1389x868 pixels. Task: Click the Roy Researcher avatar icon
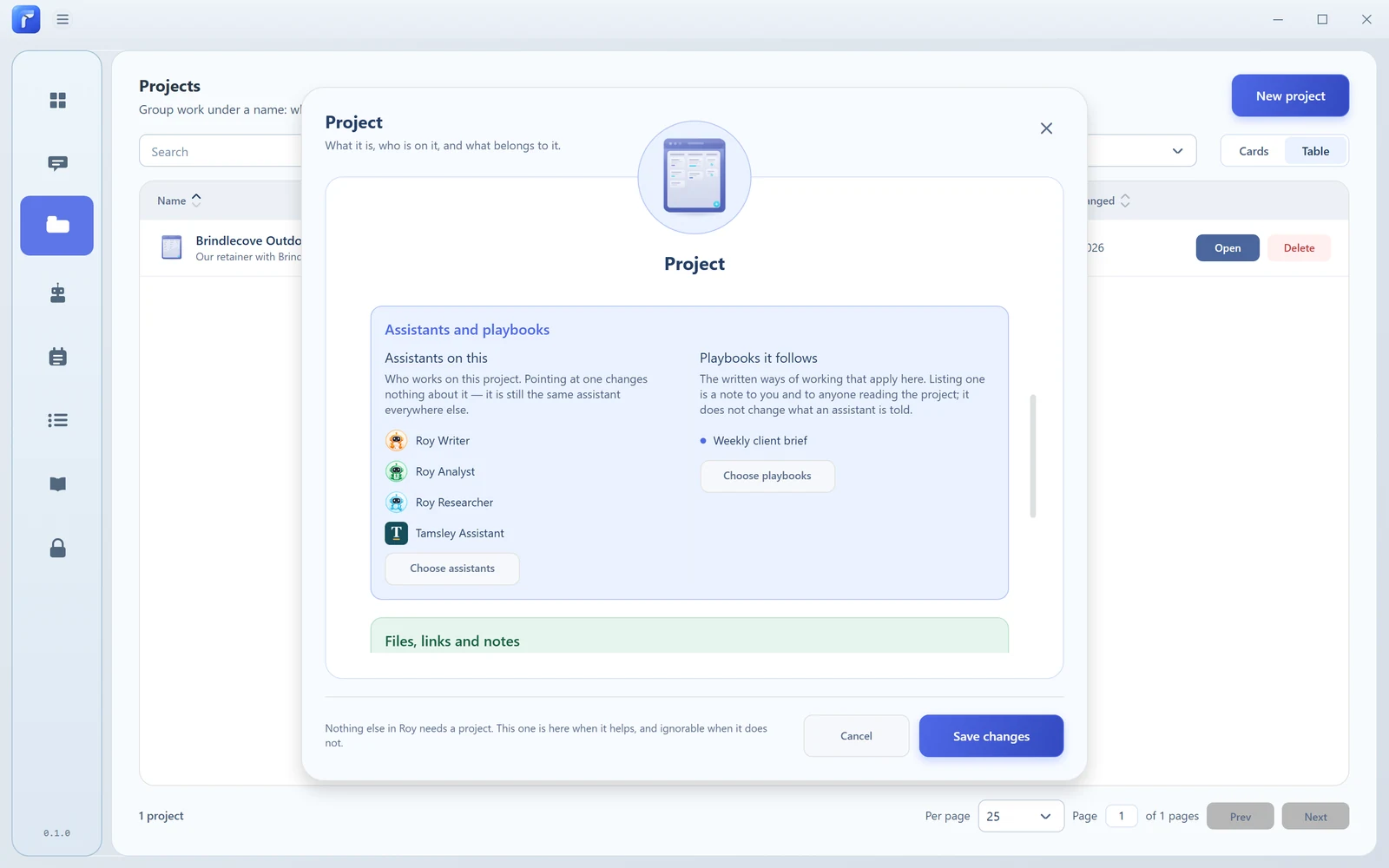click(x=396, y=503)
